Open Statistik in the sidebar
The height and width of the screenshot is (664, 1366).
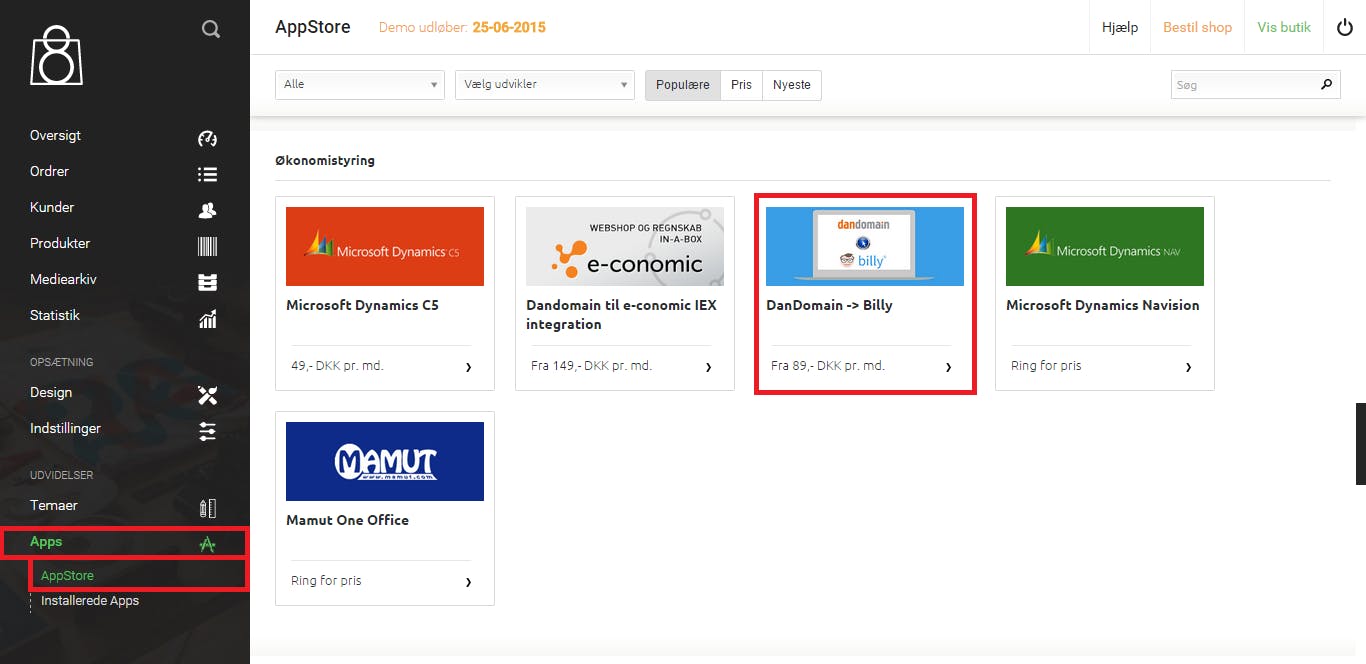pos(55,315)
